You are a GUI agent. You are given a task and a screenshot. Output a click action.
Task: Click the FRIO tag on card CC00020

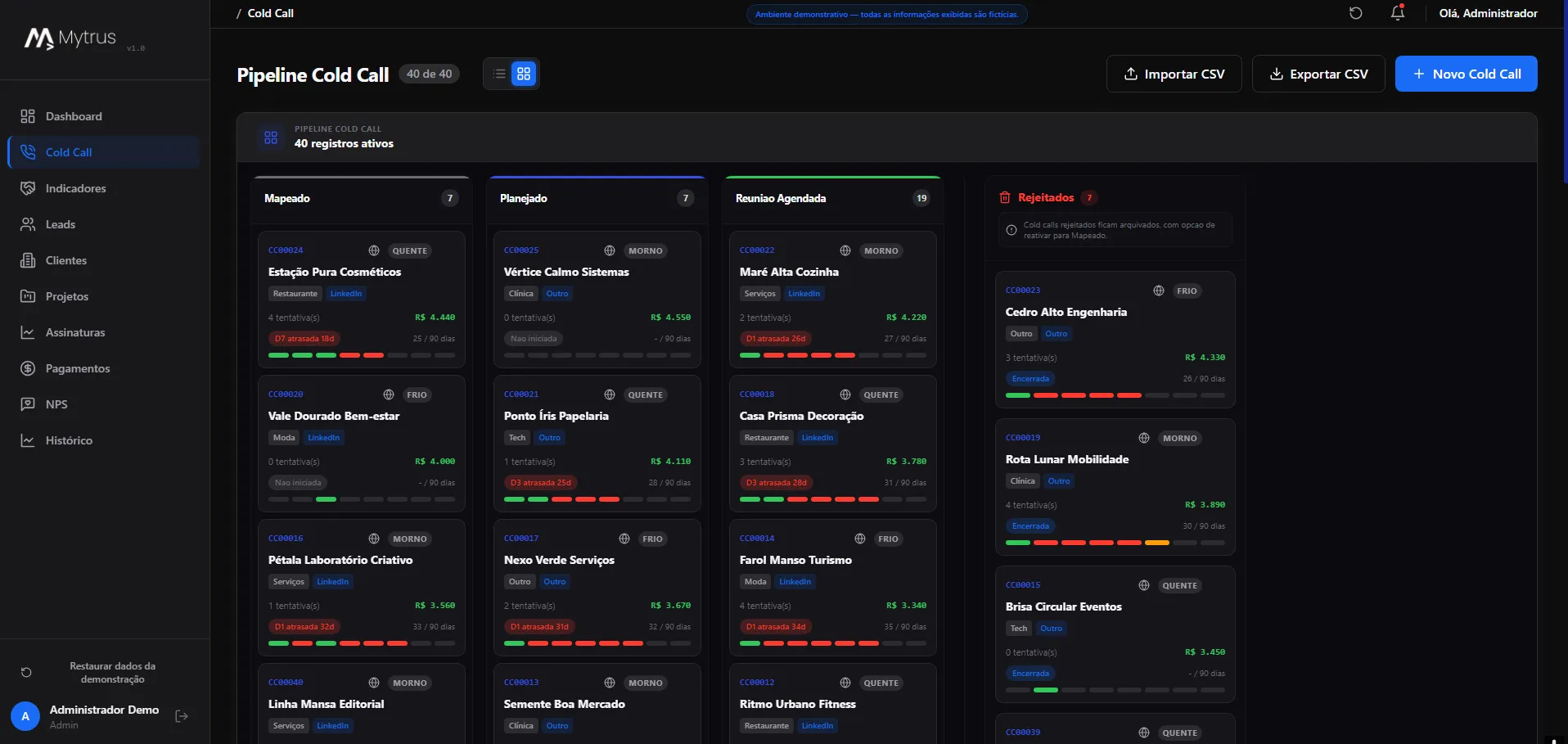(417, 395)
